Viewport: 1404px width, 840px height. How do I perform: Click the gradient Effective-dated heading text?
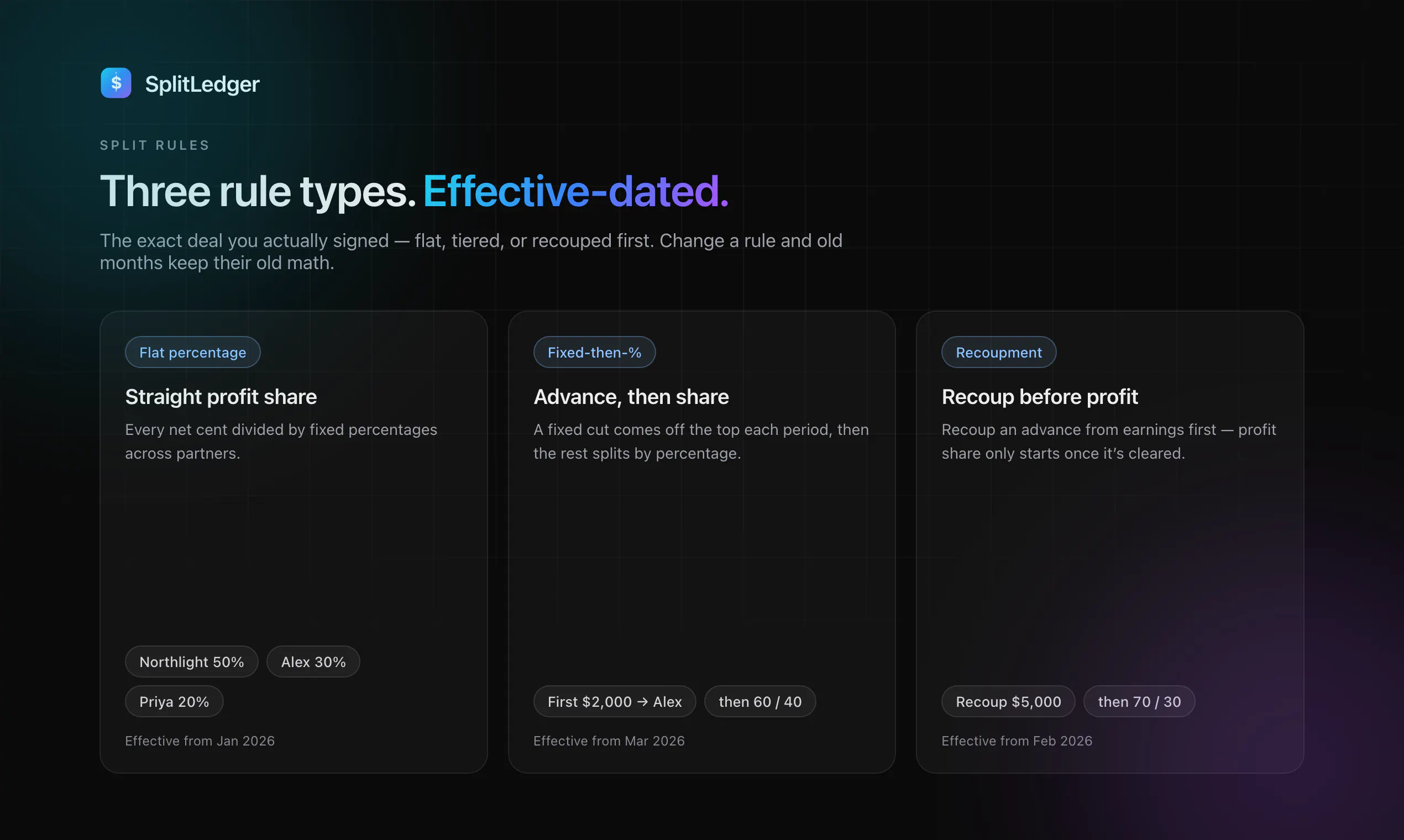(576, 191)
